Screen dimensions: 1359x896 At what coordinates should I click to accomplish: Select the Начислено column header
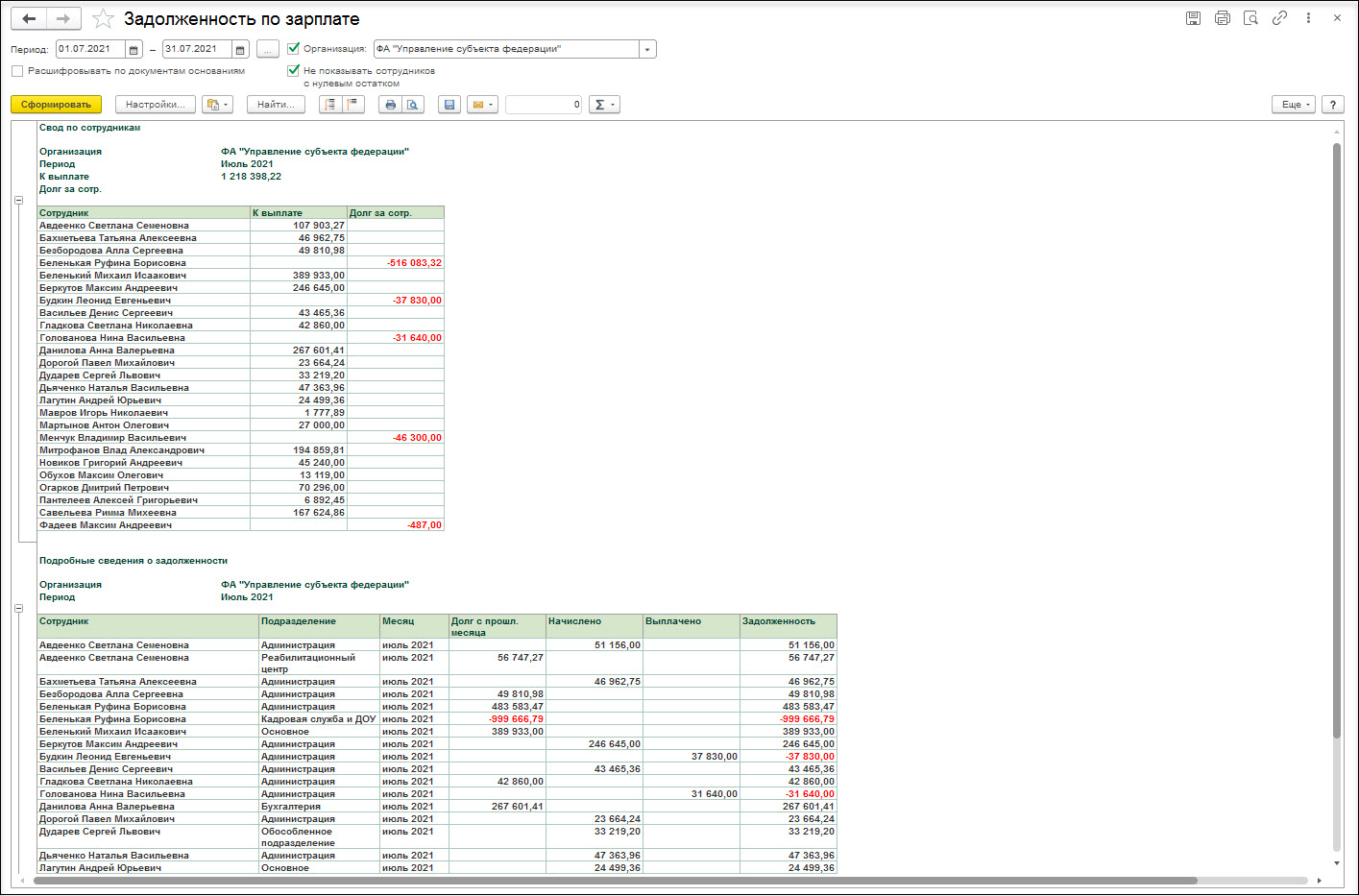pyautogui.click(x=595, y=626)
